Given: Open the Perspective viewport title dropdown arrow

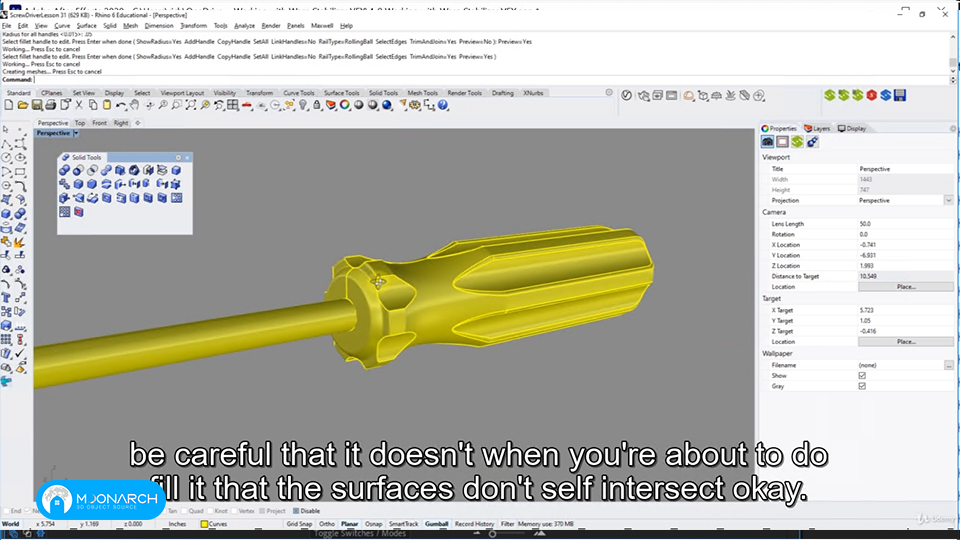Looking at the screenshot, I should (x=76, y=133).
